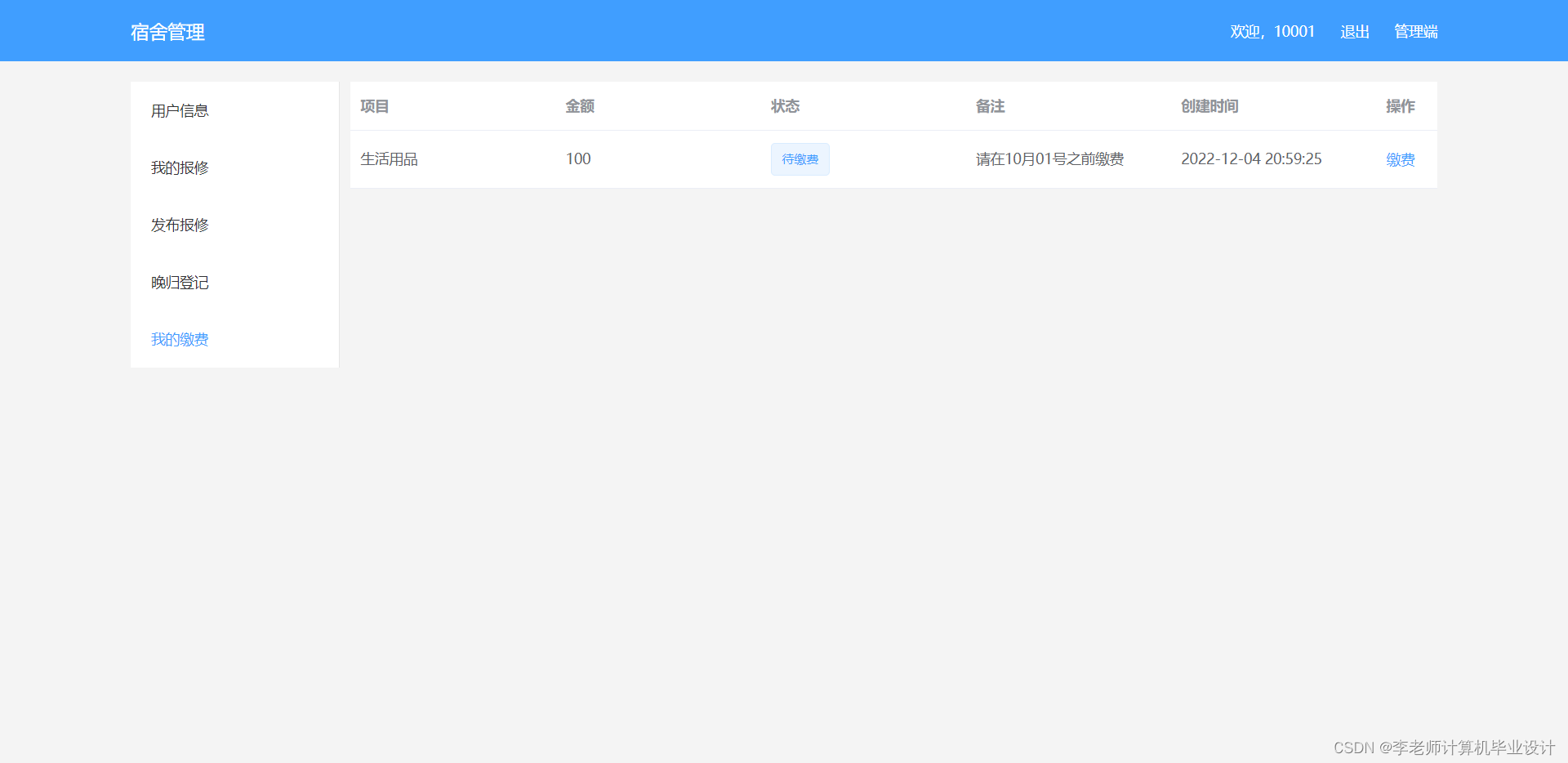The image size is (1568, 763).
Task: Click the welcome text 欢迎, 10001
Action: pyautogui.click(x=1274, y=31)
